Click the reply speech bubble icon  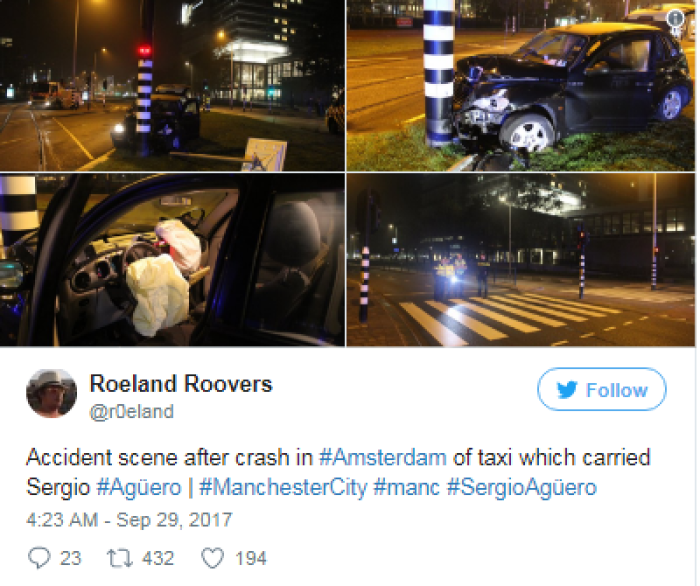pyautogui.click(x=39, y=558)
